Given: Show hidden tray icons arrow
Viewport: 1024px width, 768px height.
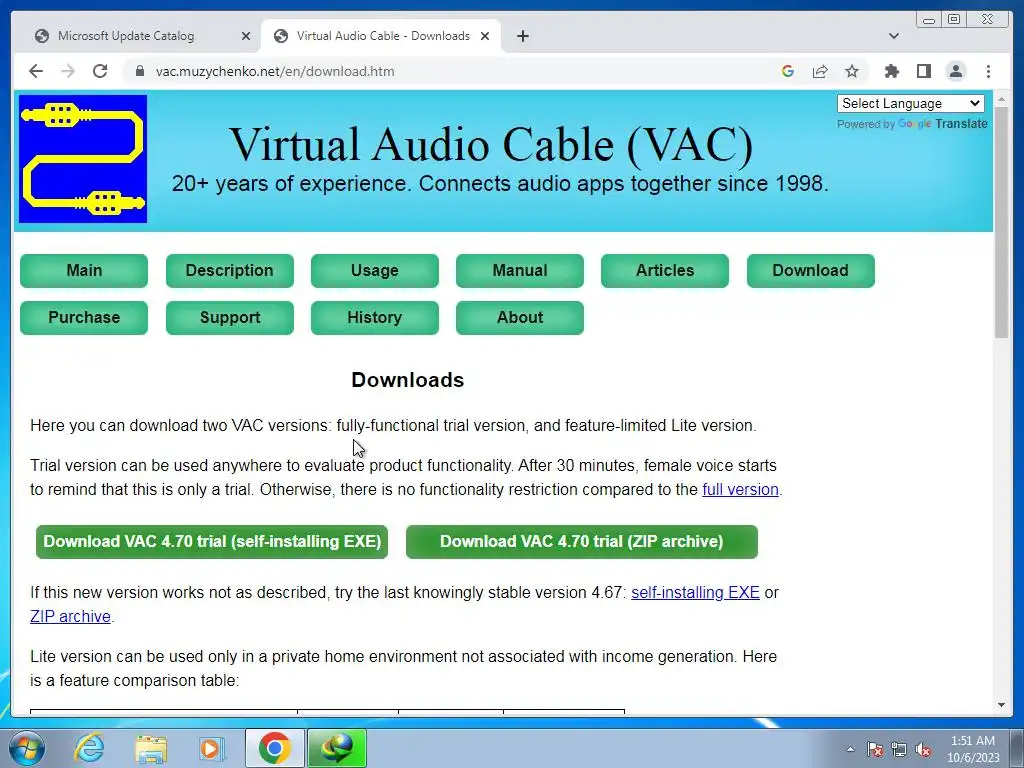Looking at the screenshot, I should click(x=850, y=749).
